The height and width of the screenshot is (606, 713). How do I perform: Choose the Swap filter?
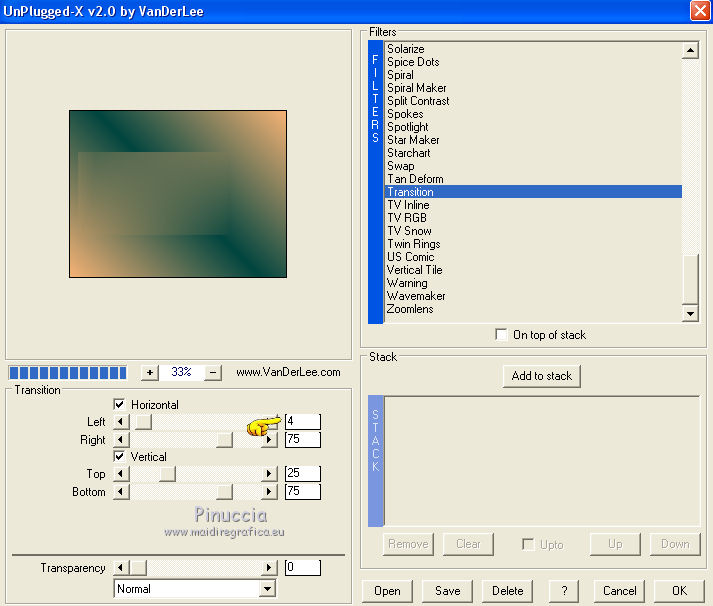[401, 166]
